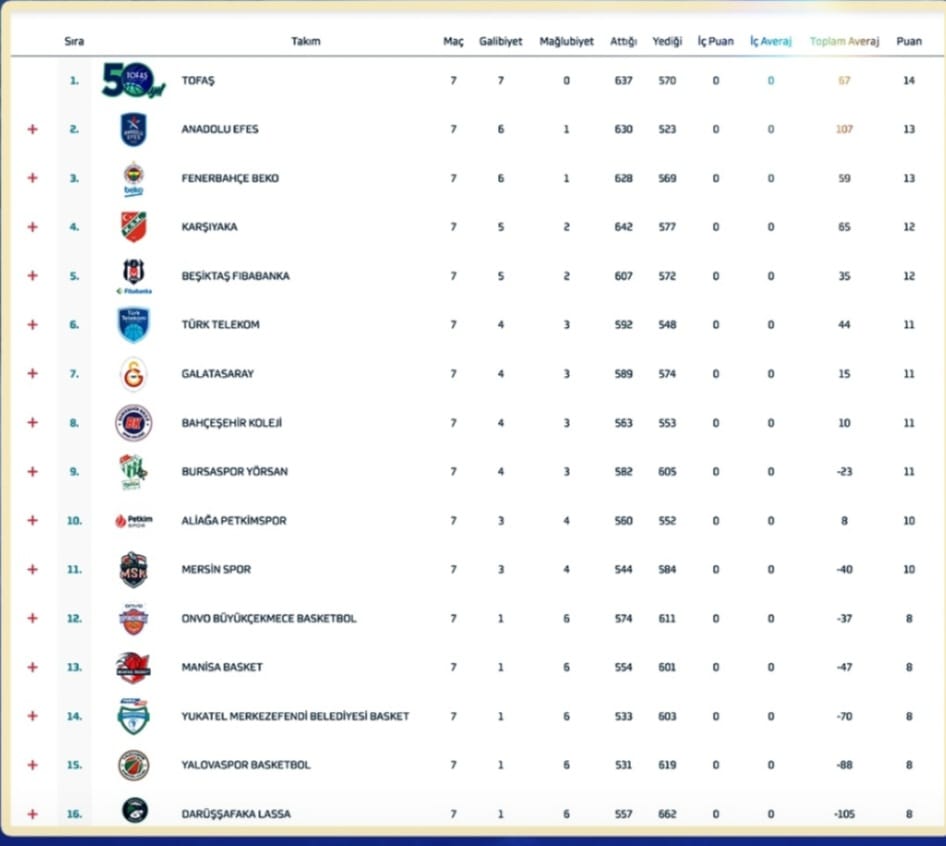Expand the Manisa Basket row

tap(32, 667)
